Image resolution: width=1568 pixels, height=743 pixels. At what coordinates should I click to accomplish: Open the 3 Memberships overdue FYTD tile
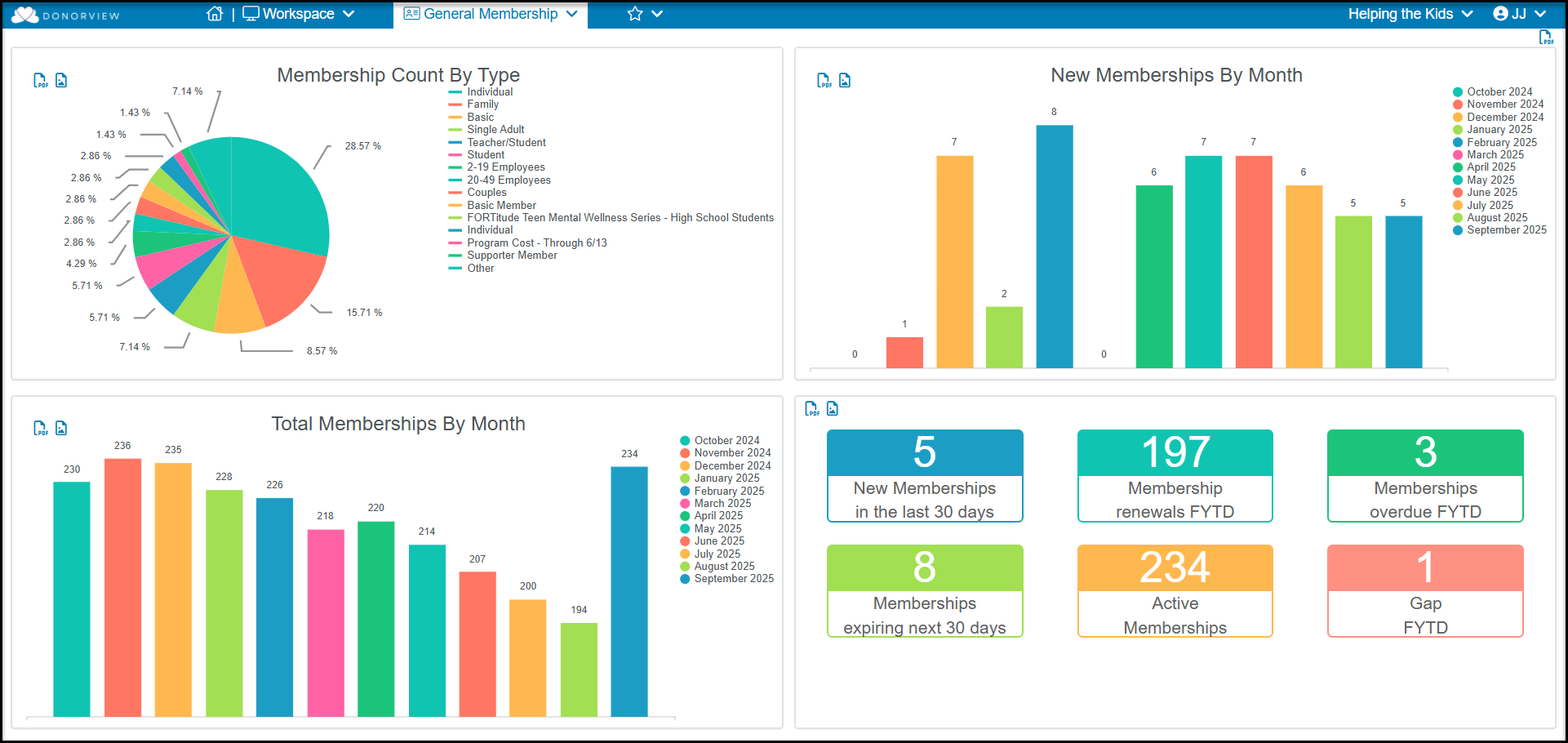point(1425,476)
